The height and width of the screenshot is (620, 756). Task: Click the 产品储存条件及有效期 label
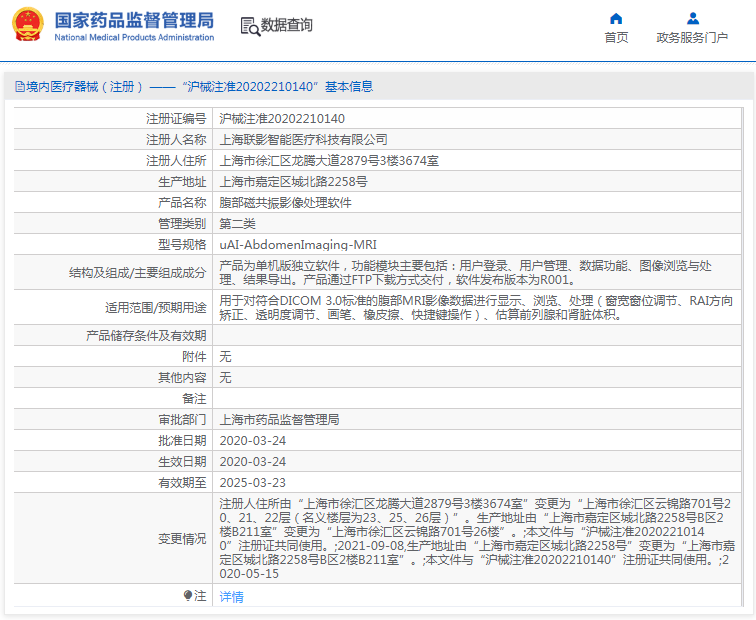146,336
